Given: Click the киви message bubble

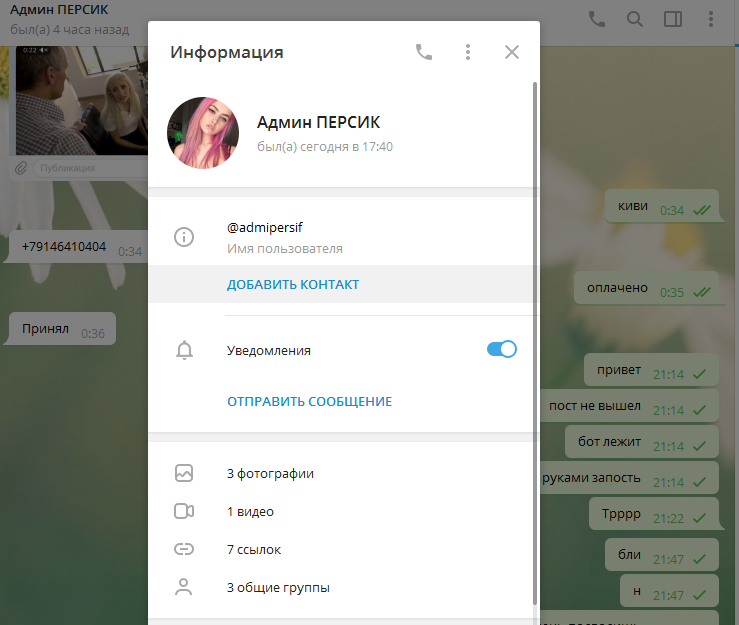Looking at the screenshot, I should point(663,206).
